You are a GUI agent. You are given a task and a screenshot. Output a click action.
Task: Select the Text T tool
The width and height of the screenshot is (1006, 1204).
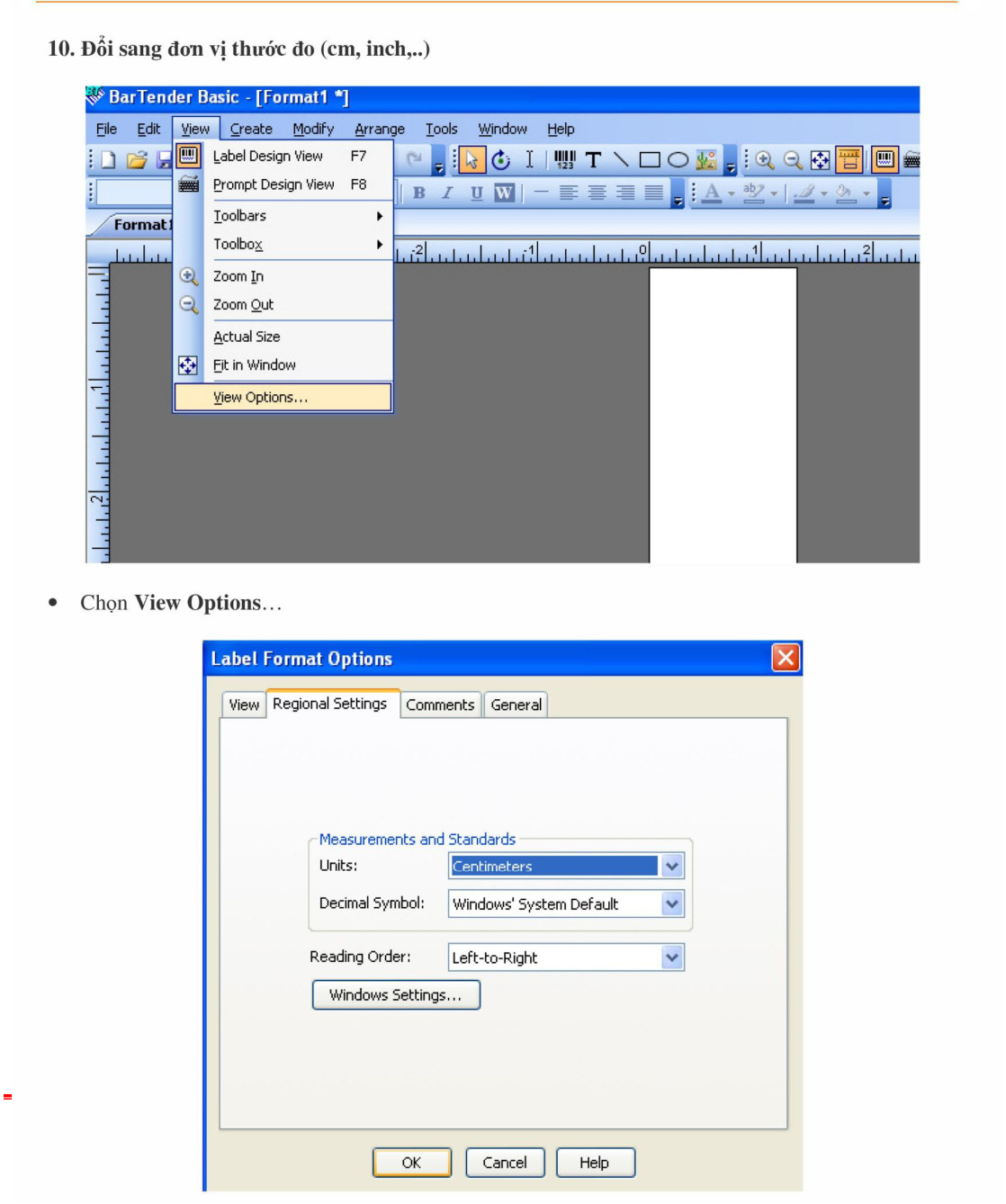point(593,160)
